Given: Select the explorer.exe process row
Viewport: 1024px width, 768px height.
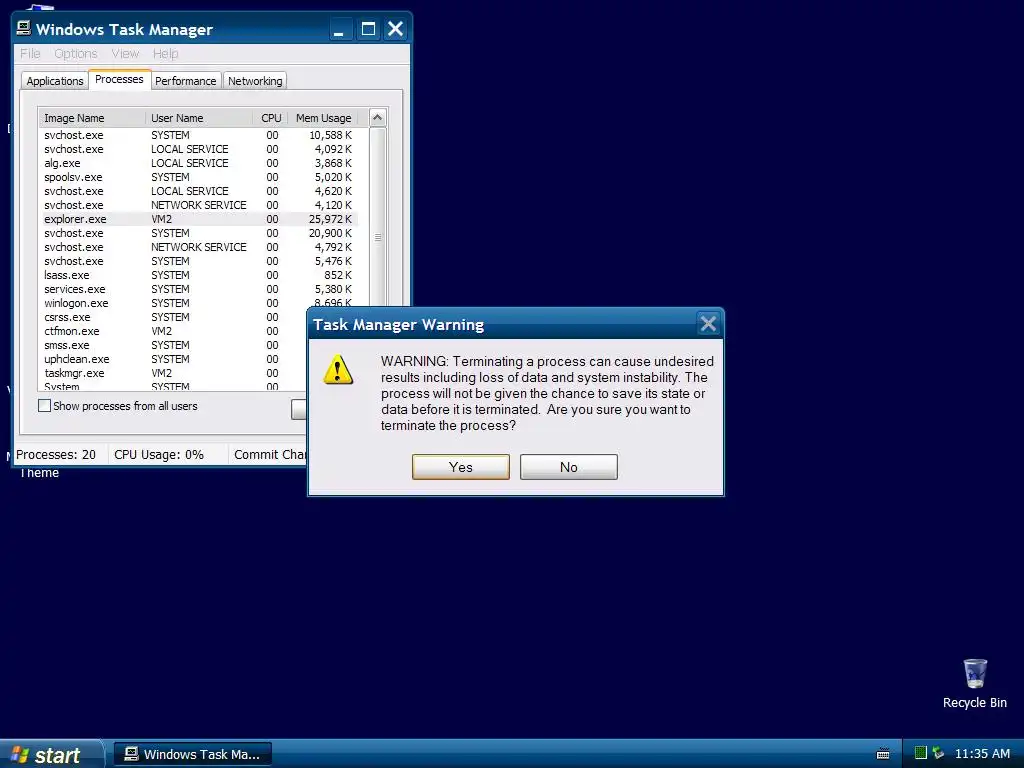Looking at the screenshot, I should click(x=200, y=219).
